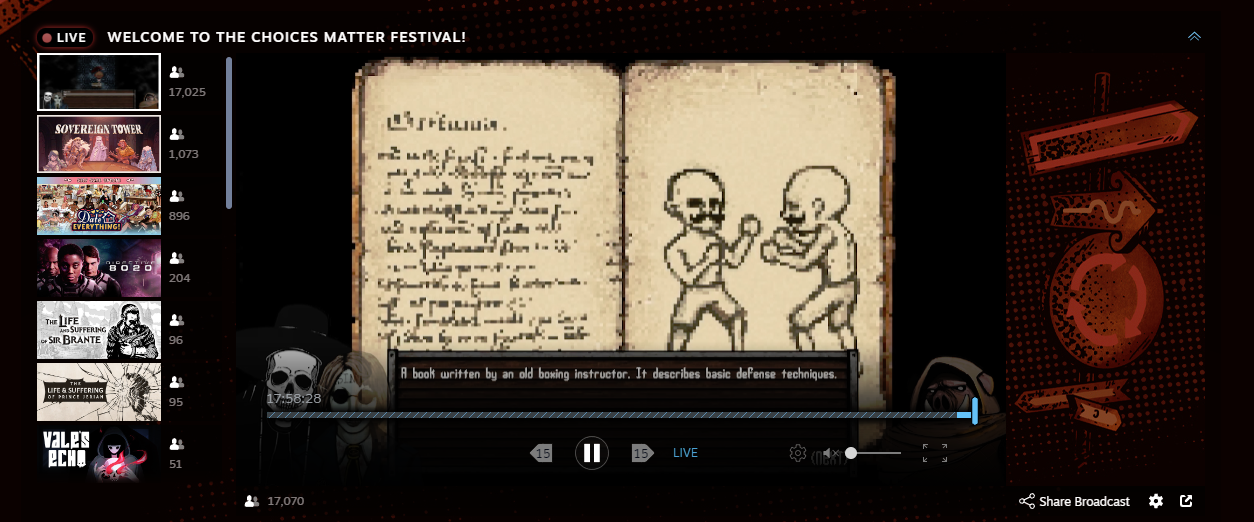Enter fullscreen mode
Viewport: 1254px width, 522px height.
[935, 453]
